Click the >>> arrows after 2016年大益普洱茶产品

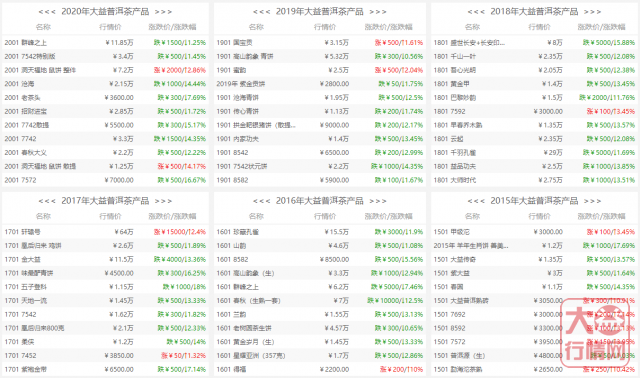point(378,201)
